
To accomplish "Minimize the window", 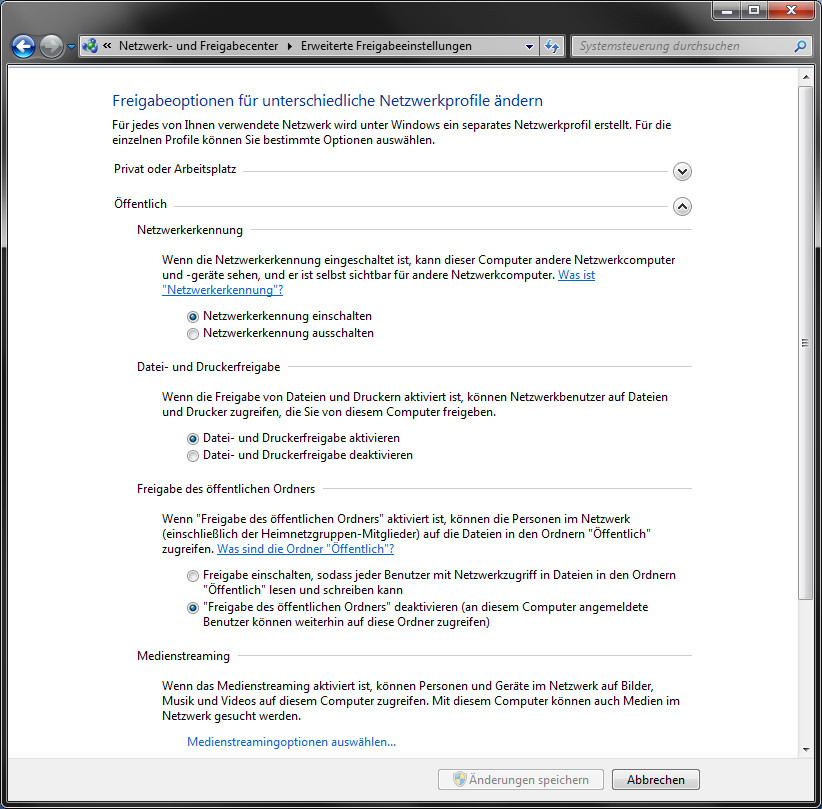I will (x=727, y=10).
